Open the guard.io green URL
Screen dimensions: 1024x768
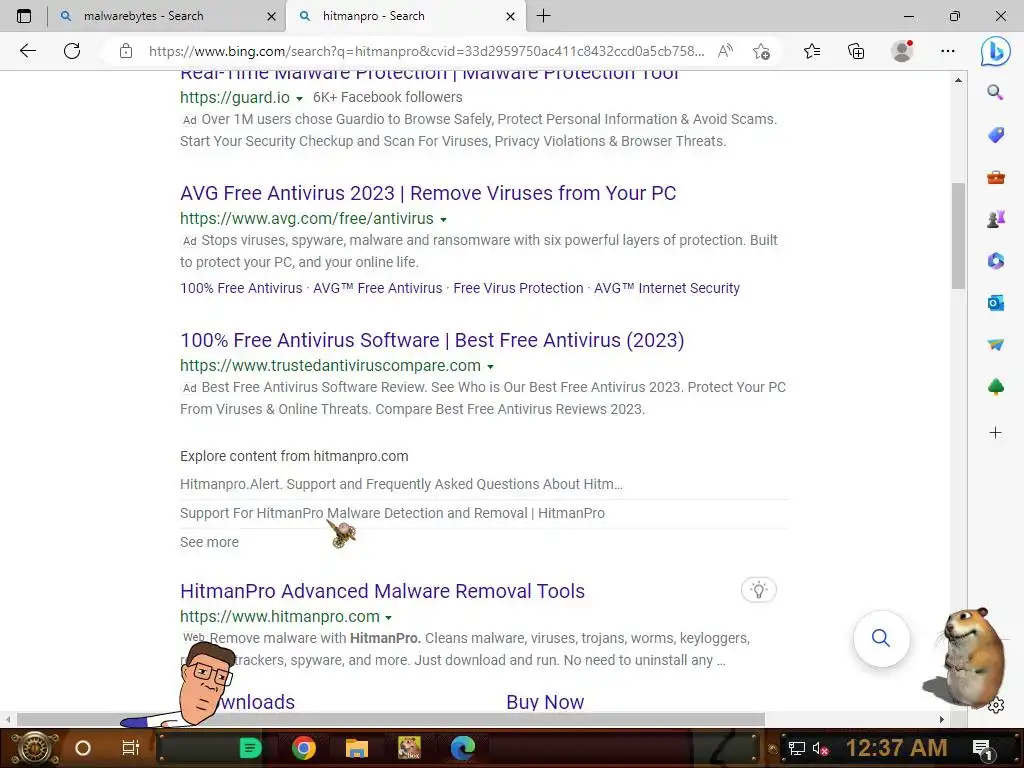[234, 97]
